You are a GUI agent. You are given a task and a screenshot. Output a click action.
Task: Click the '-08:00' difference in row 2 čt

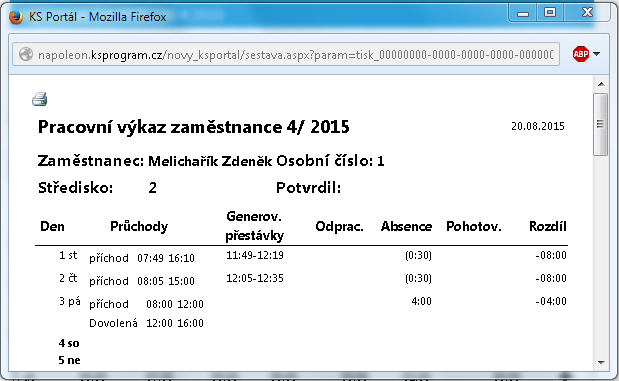pyautogui.click(x=551, y=278)
